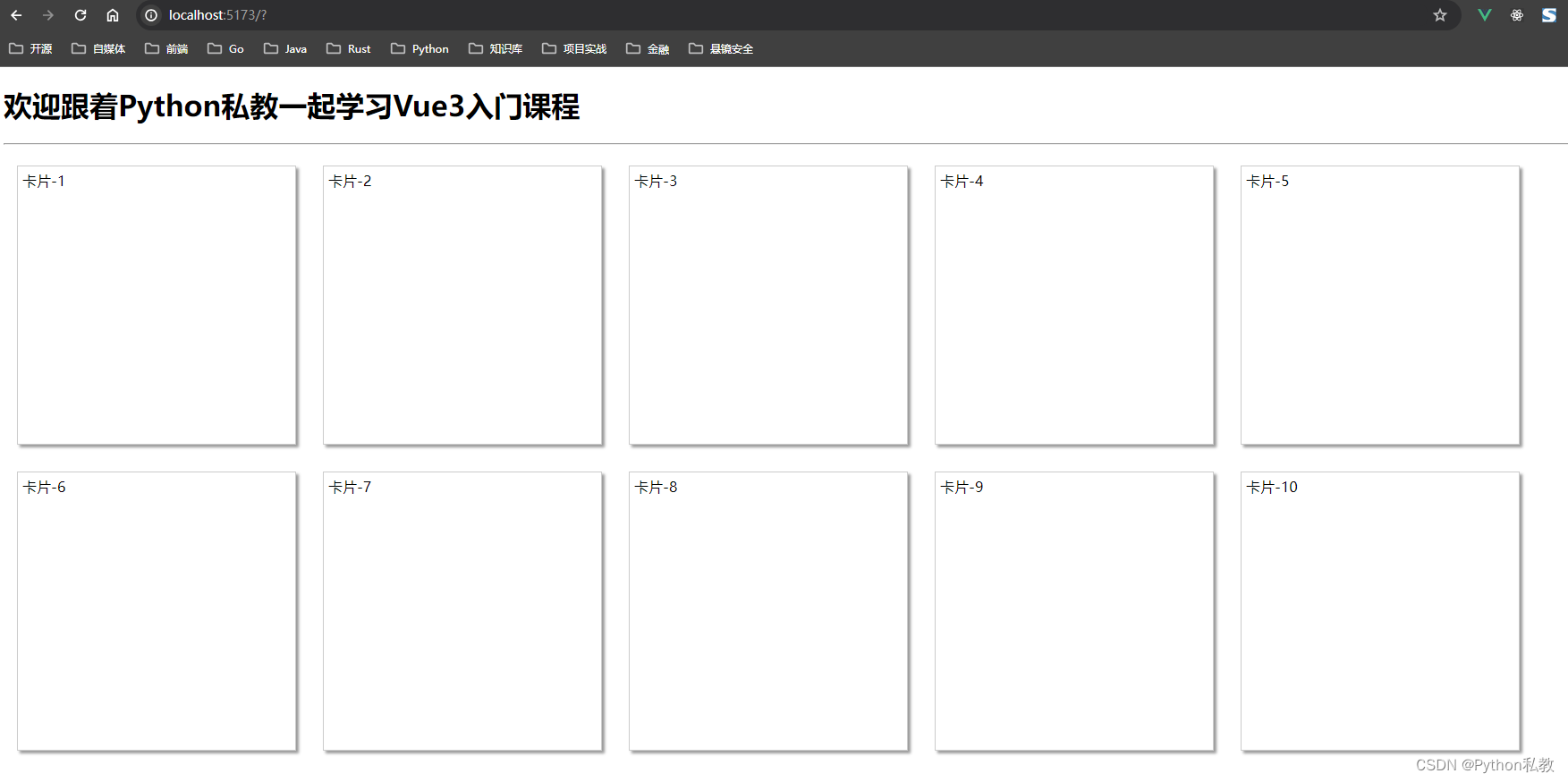Go to the browser home page icon
This screenshot has height=782, width=1568.
point(113,15)
